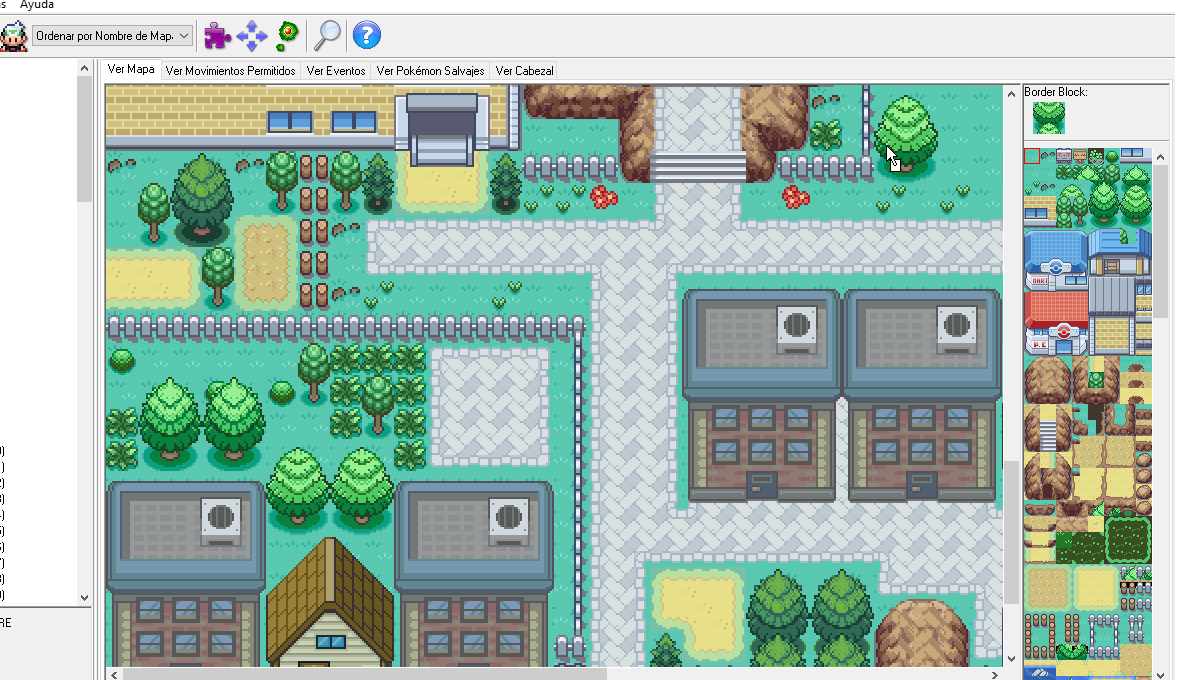1200x680 pixels.
Task: Pick the red-roofed Pokémon Center tile in palette
Action: (1056, 322)
